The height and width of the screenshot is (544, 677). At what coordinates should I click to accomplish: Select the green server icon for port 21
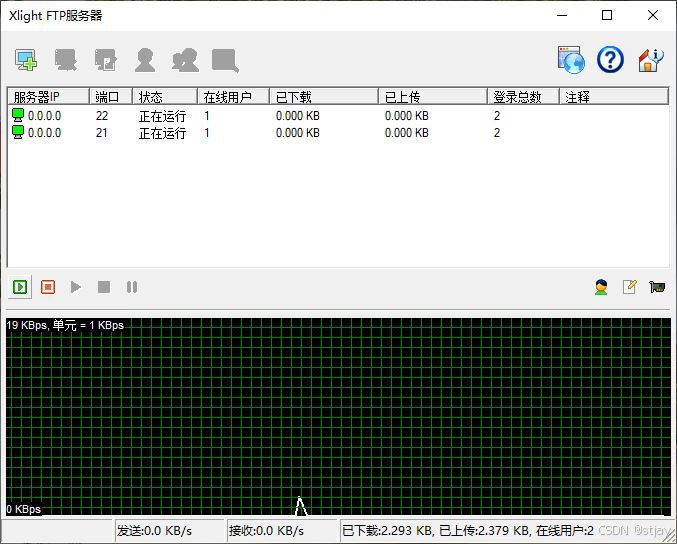tap(18, 132)
